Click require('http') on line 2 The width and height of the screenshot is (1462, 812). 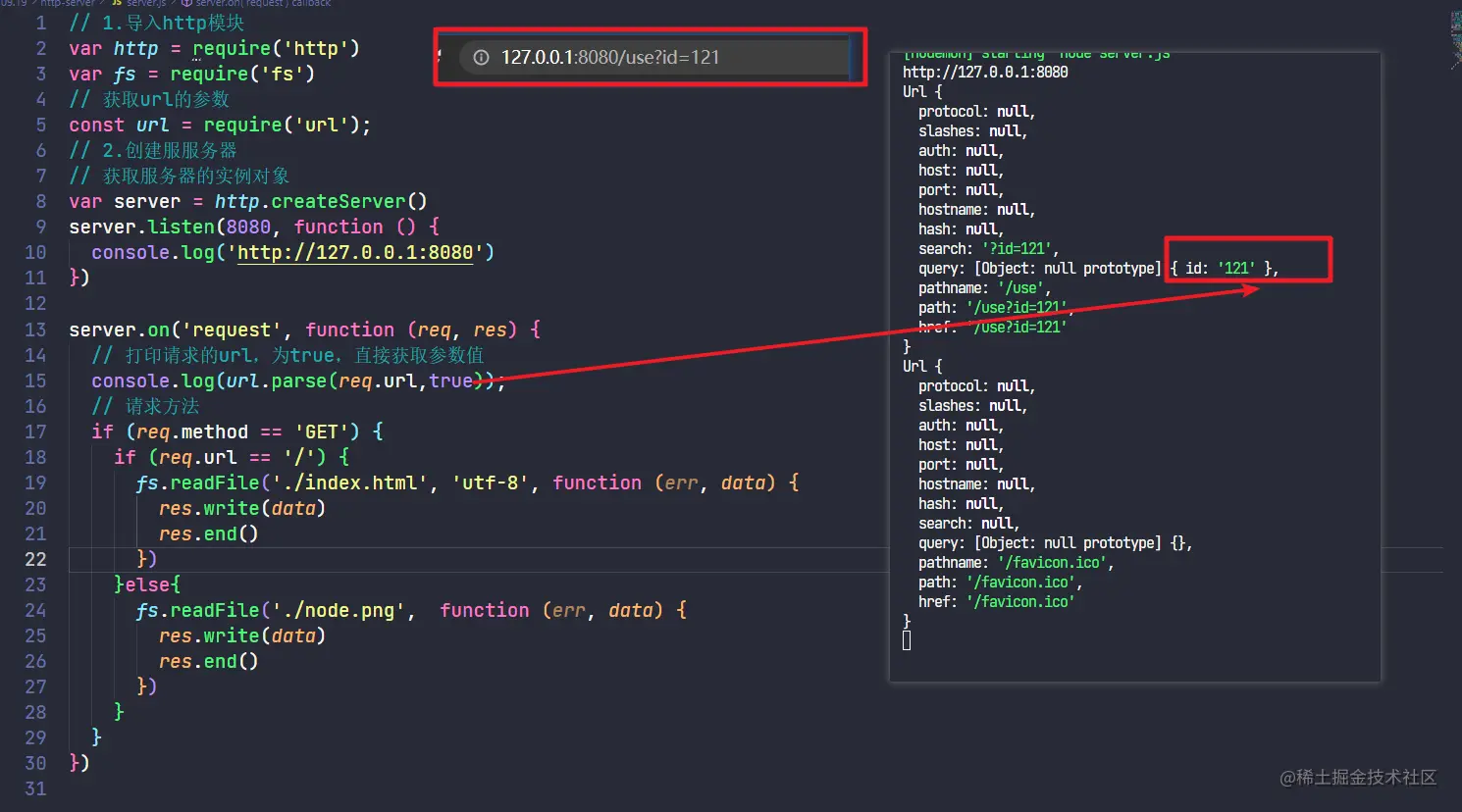277,48
